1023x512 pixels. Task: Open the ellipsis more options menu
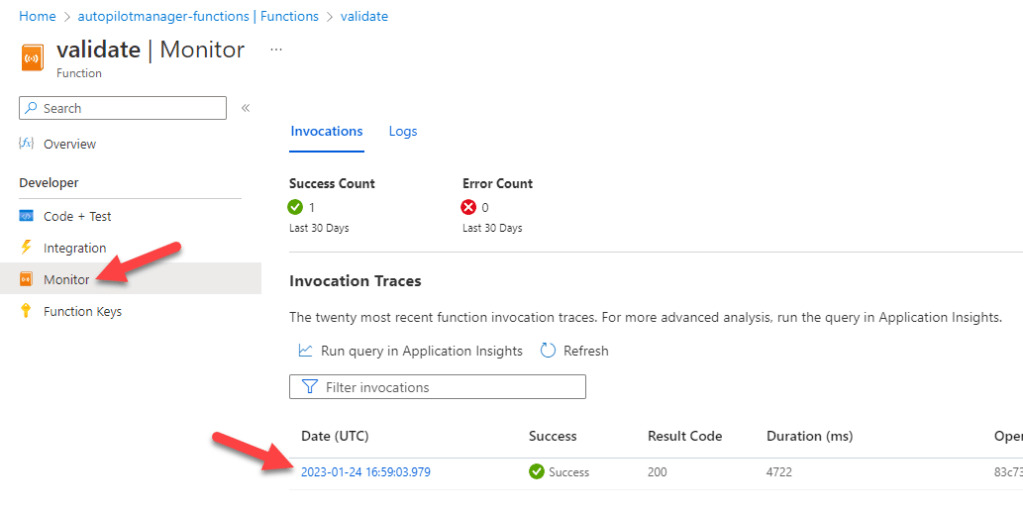(x=276, y=50)
